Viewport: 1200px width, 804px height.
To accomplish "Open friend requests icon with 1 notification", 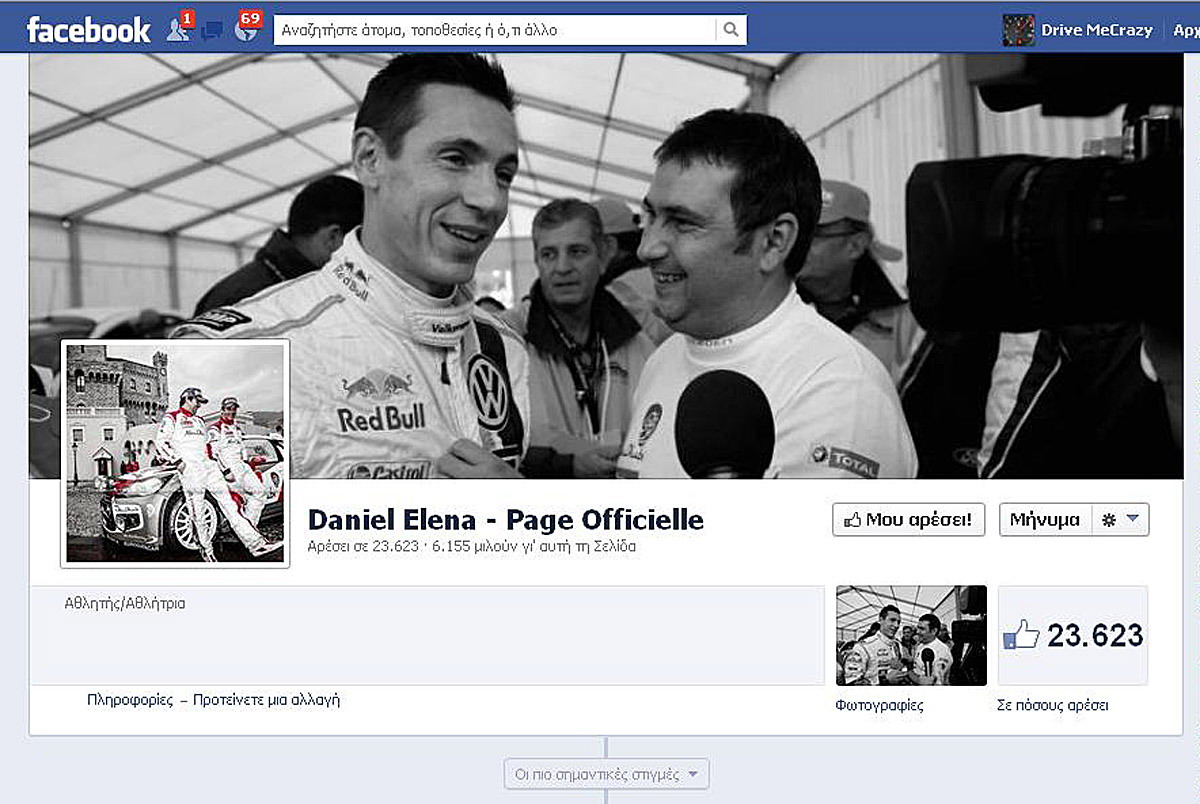I will pyautogui.click(x=179, y=28).
